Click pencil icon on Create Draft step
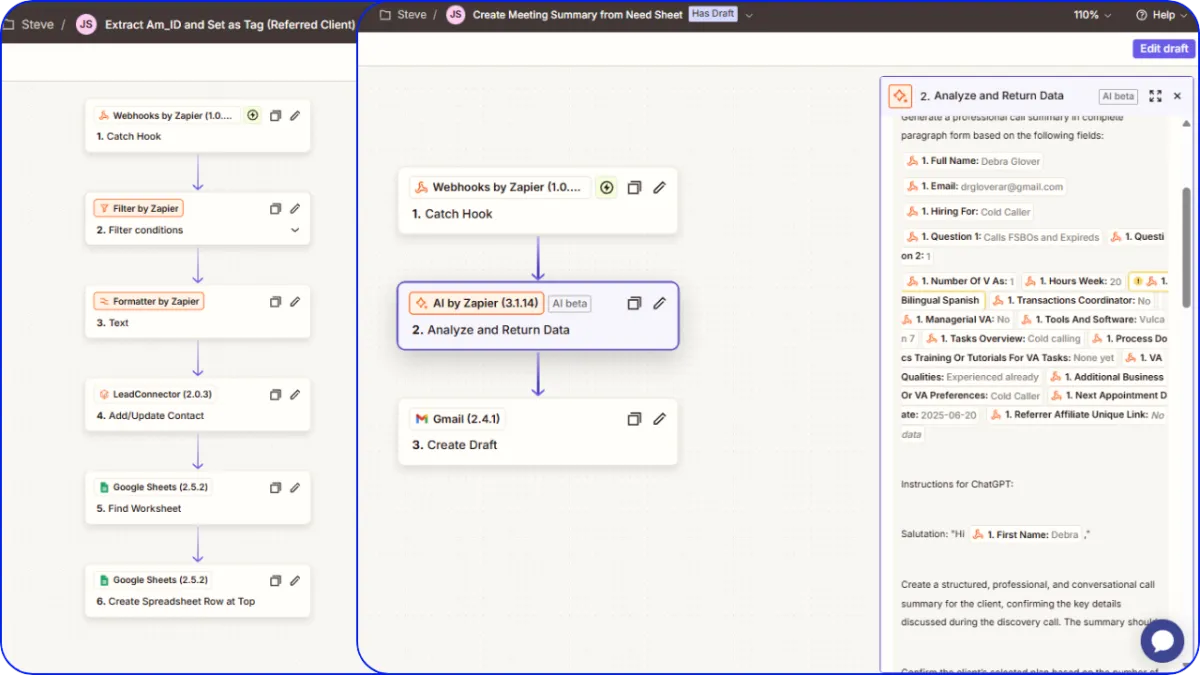Viewport: 1200px width, 675px height. (x=659, y=419)
